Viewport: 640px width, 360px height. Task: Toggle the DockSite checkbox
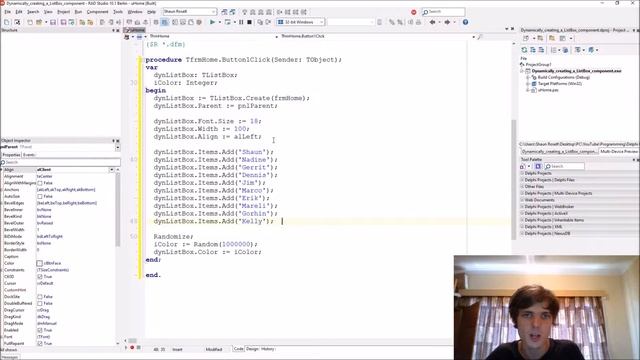tap(40, 297)
